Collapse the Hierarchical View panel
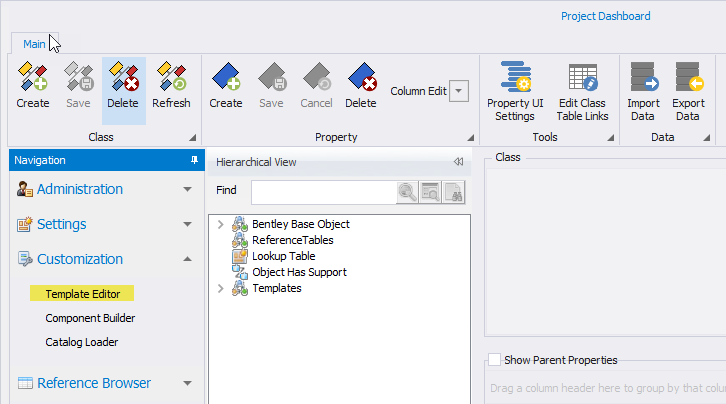 (458, 162)
